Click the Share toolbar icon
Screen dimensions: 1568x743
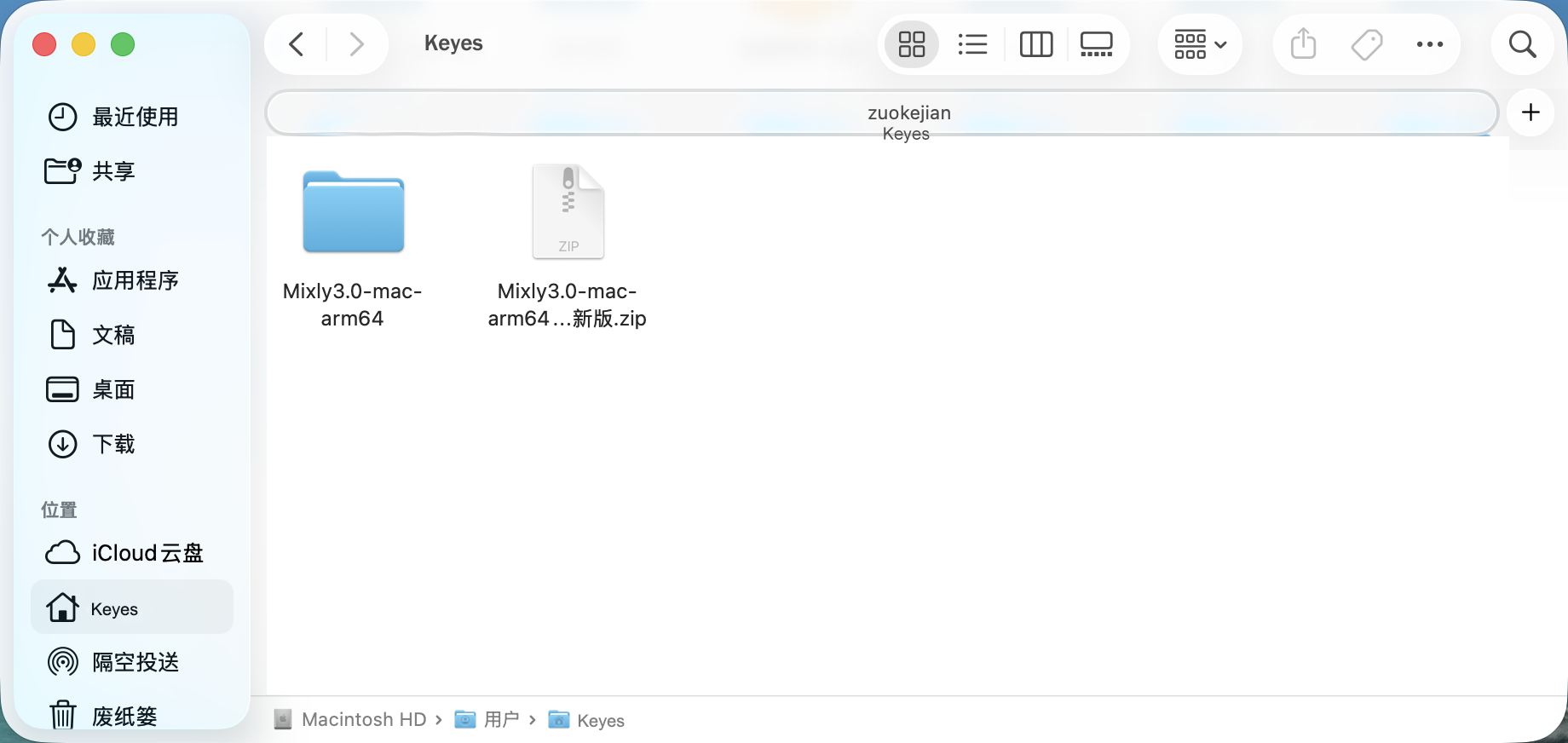[1303, 43]
